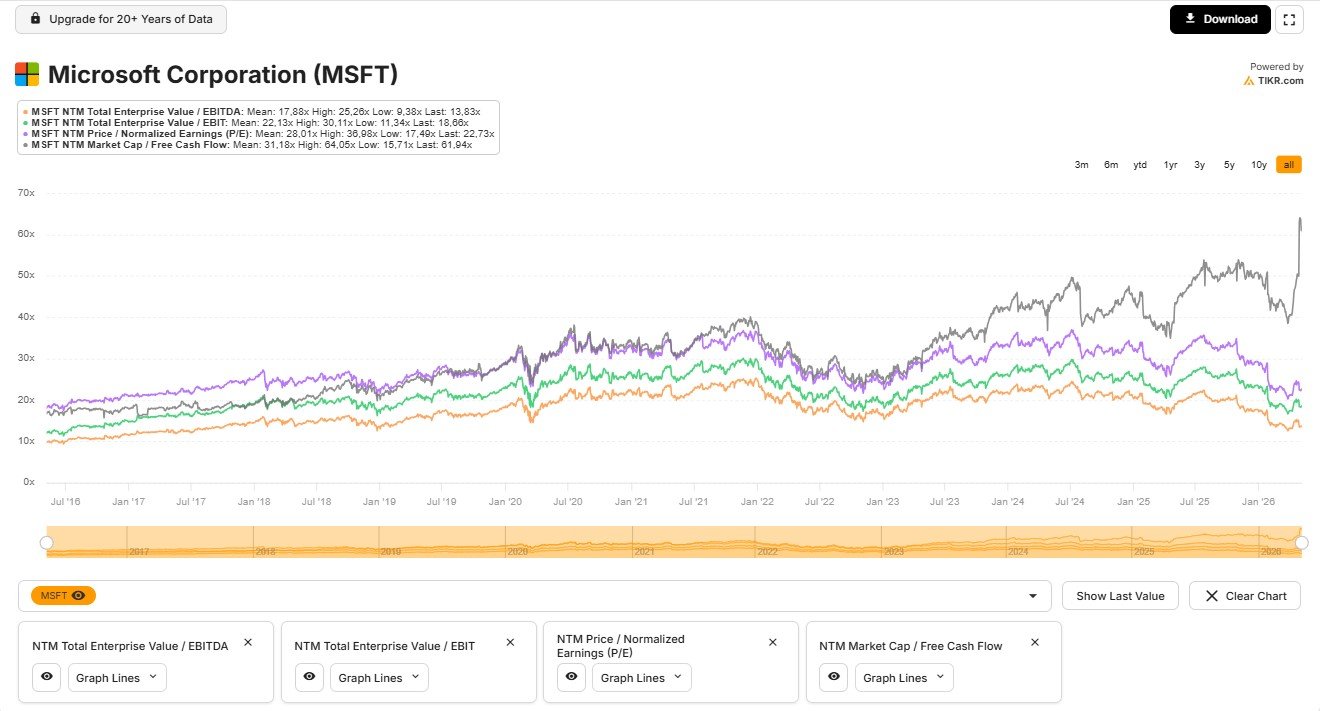
Task: Select the 5y time range
Action: click(x=1229, y=165)
